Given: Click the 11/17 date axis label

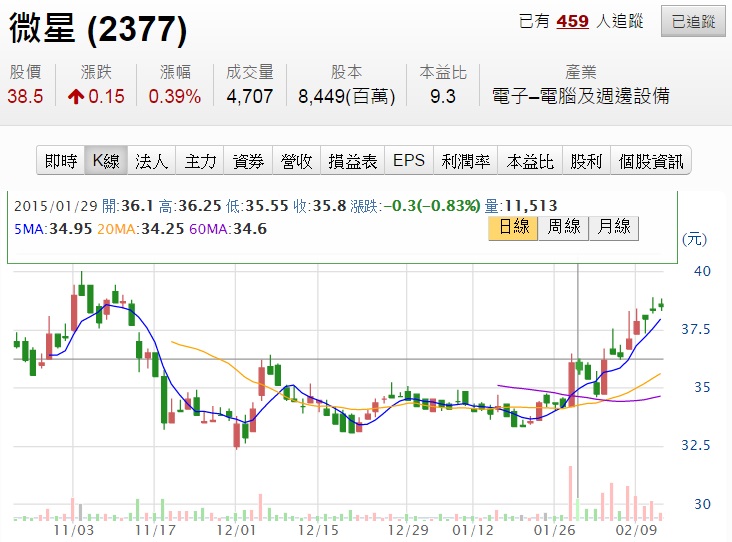Looking at the screenshot, I should click(155, 530).
